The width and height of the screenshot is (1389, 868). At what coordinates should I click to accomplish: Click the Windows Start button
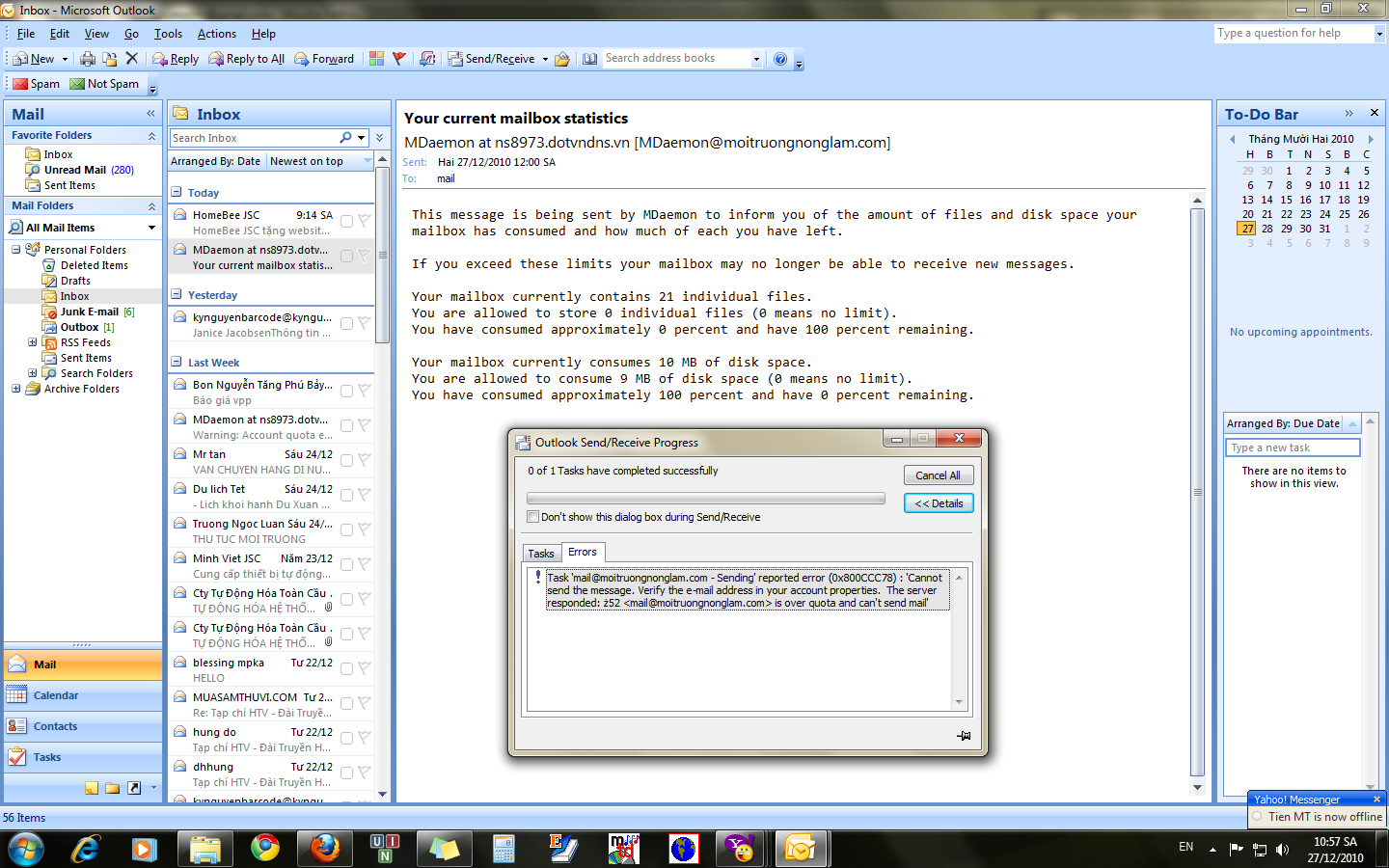(x=26, y=850)
